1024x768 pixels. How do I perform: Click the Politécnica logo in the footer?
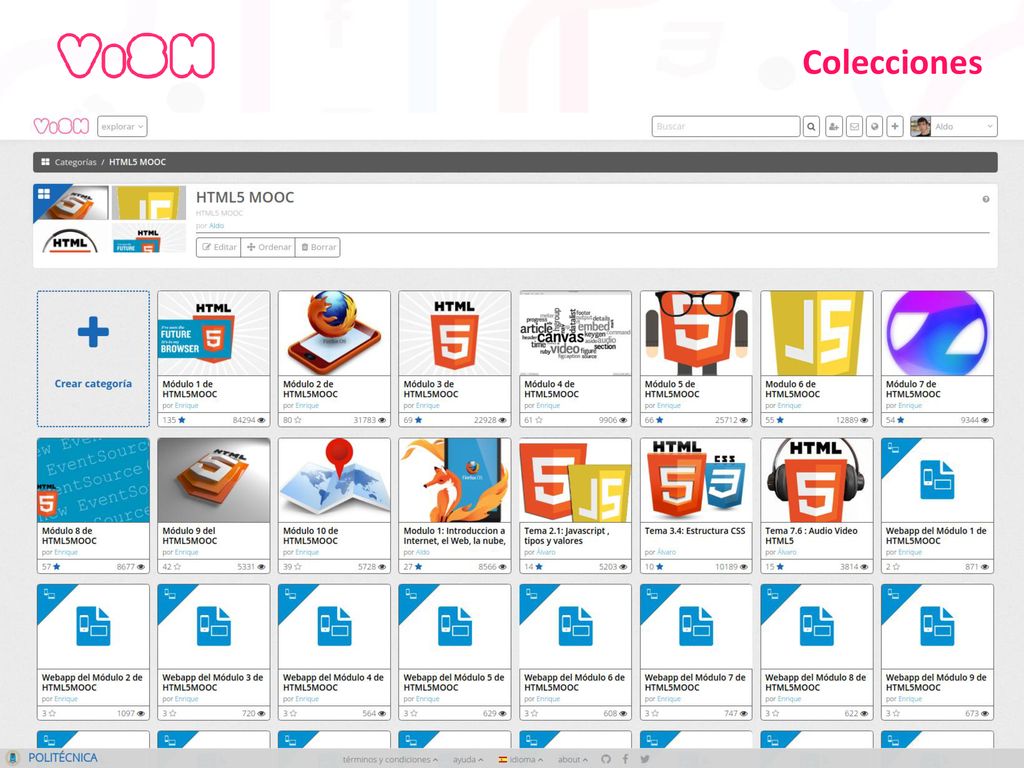click(x=54, y=758)
